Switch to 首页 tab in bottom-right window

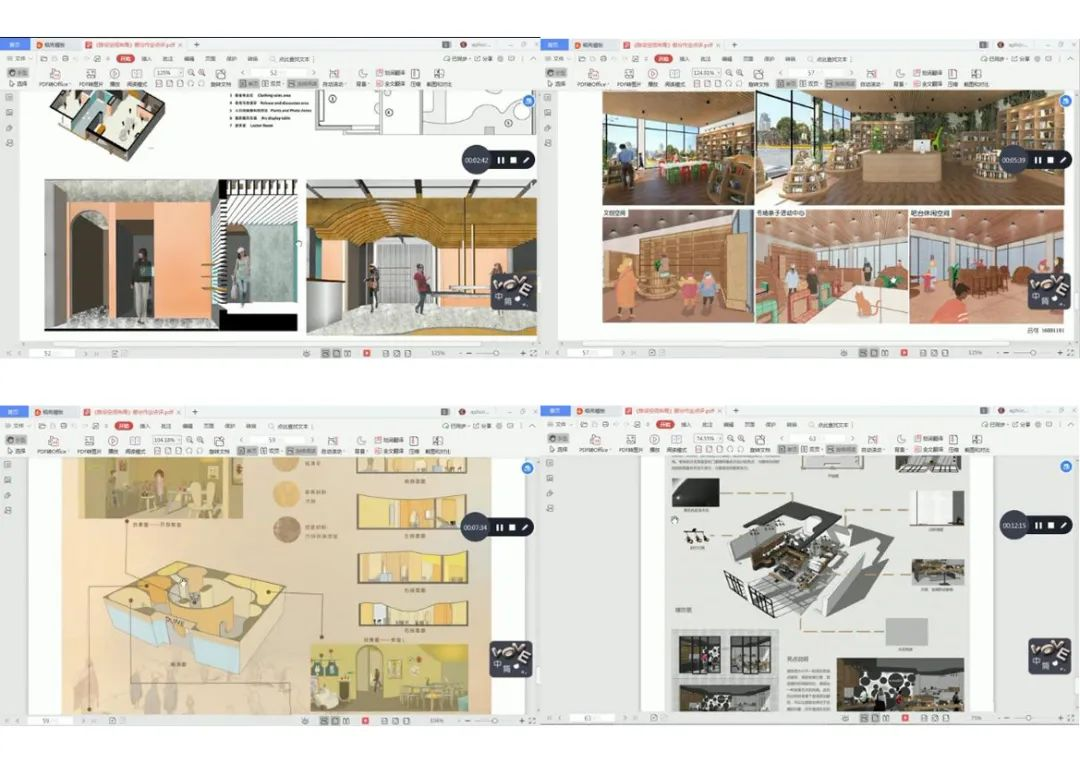pyautogui.click(x=555, y=411)
